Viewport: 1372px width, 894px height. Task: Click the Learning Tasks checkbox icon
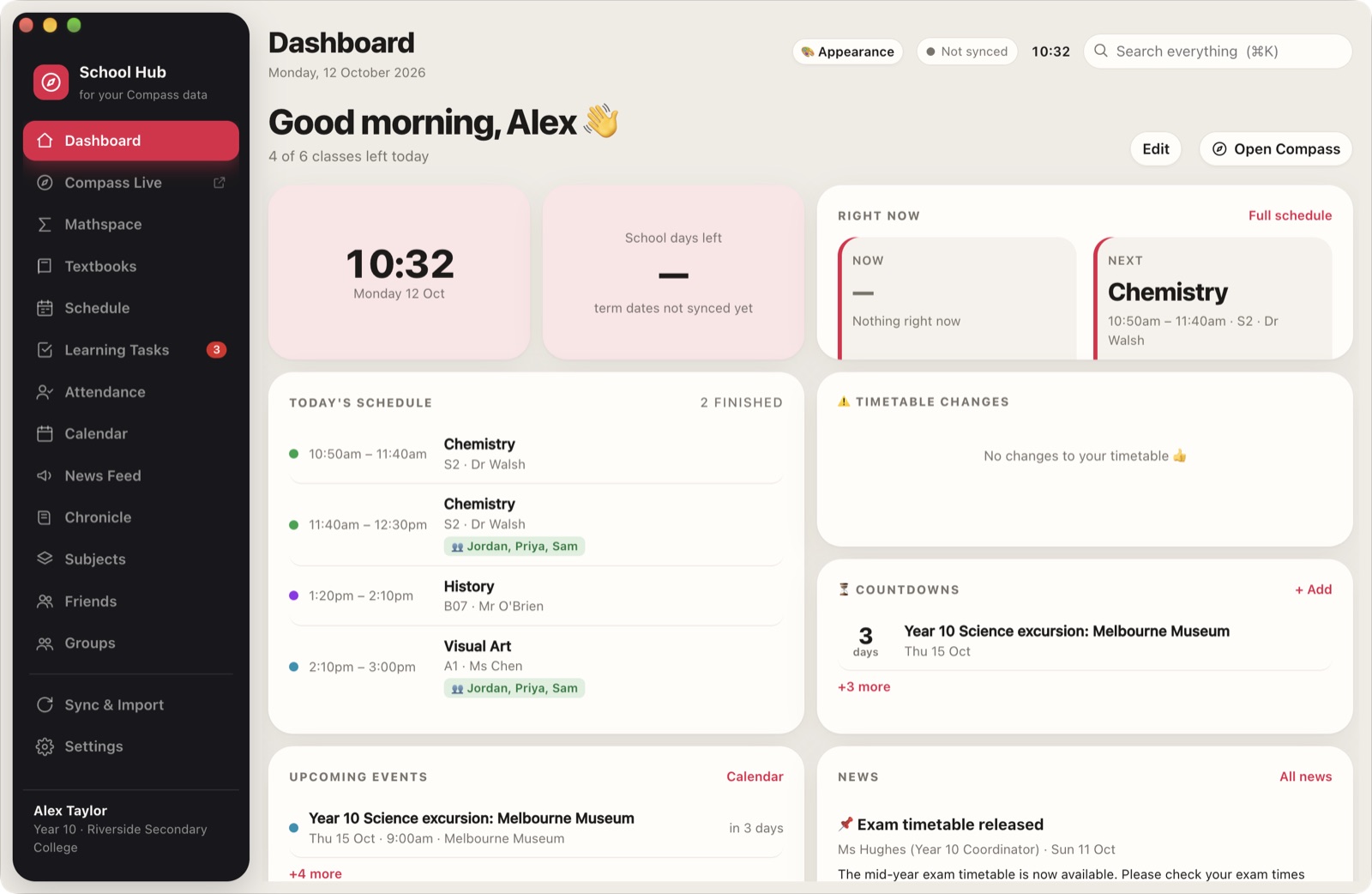pyautogui.click(x=45, y=350)
